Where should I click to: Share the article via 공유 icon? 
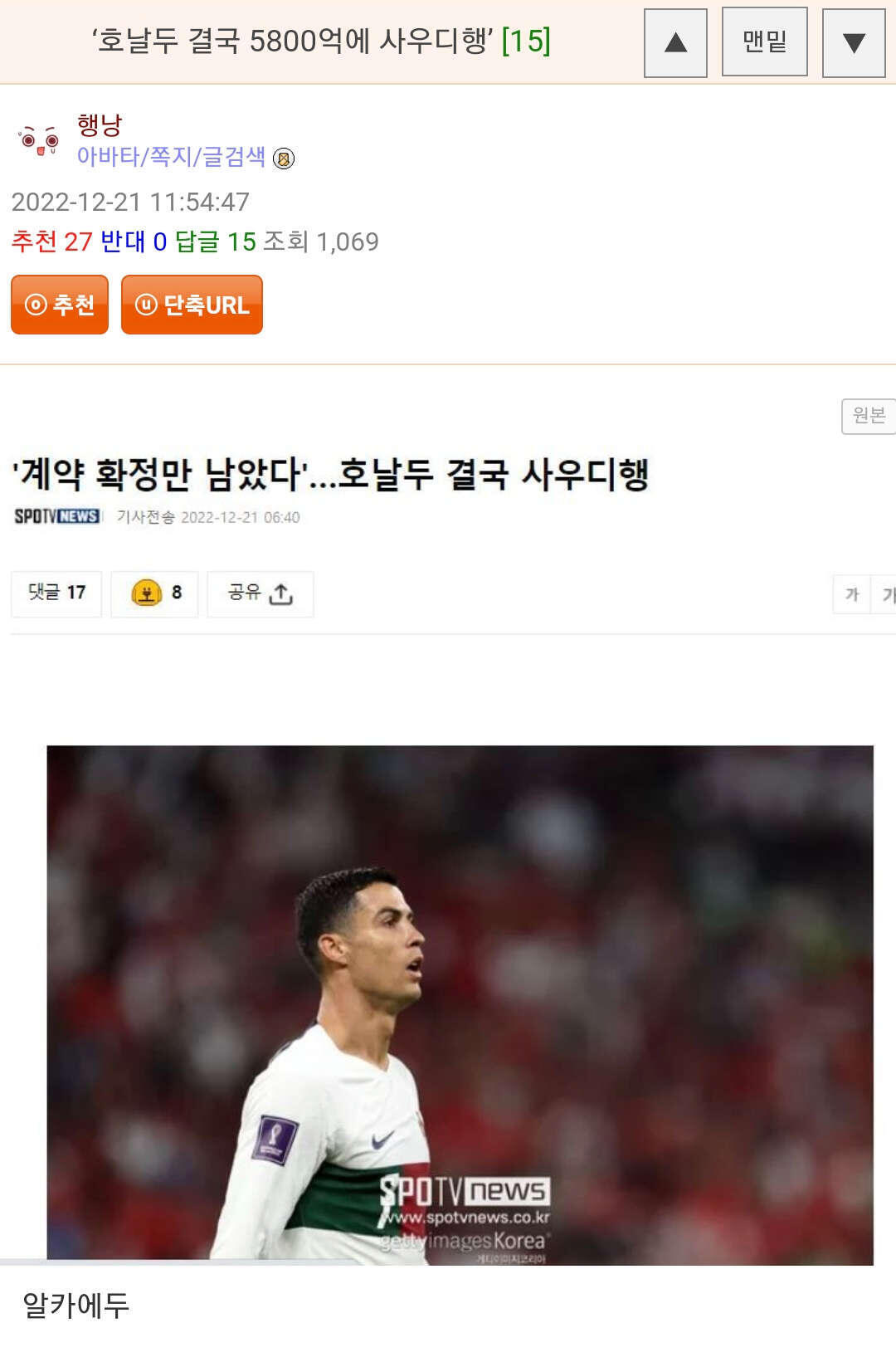click(x=260, y=593)
